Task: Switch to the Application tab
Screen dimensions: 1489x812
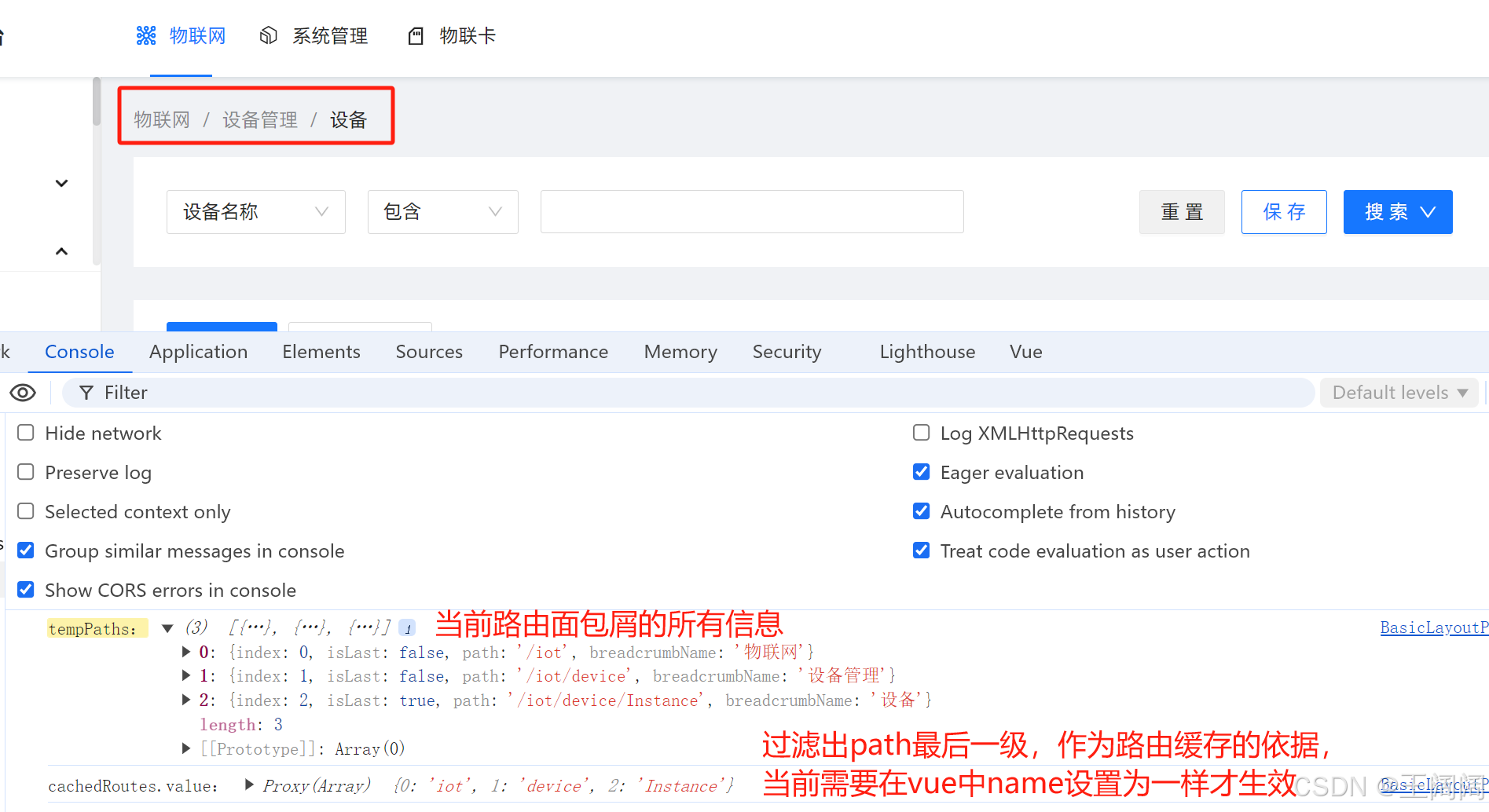Action: [x=199, y=352]
